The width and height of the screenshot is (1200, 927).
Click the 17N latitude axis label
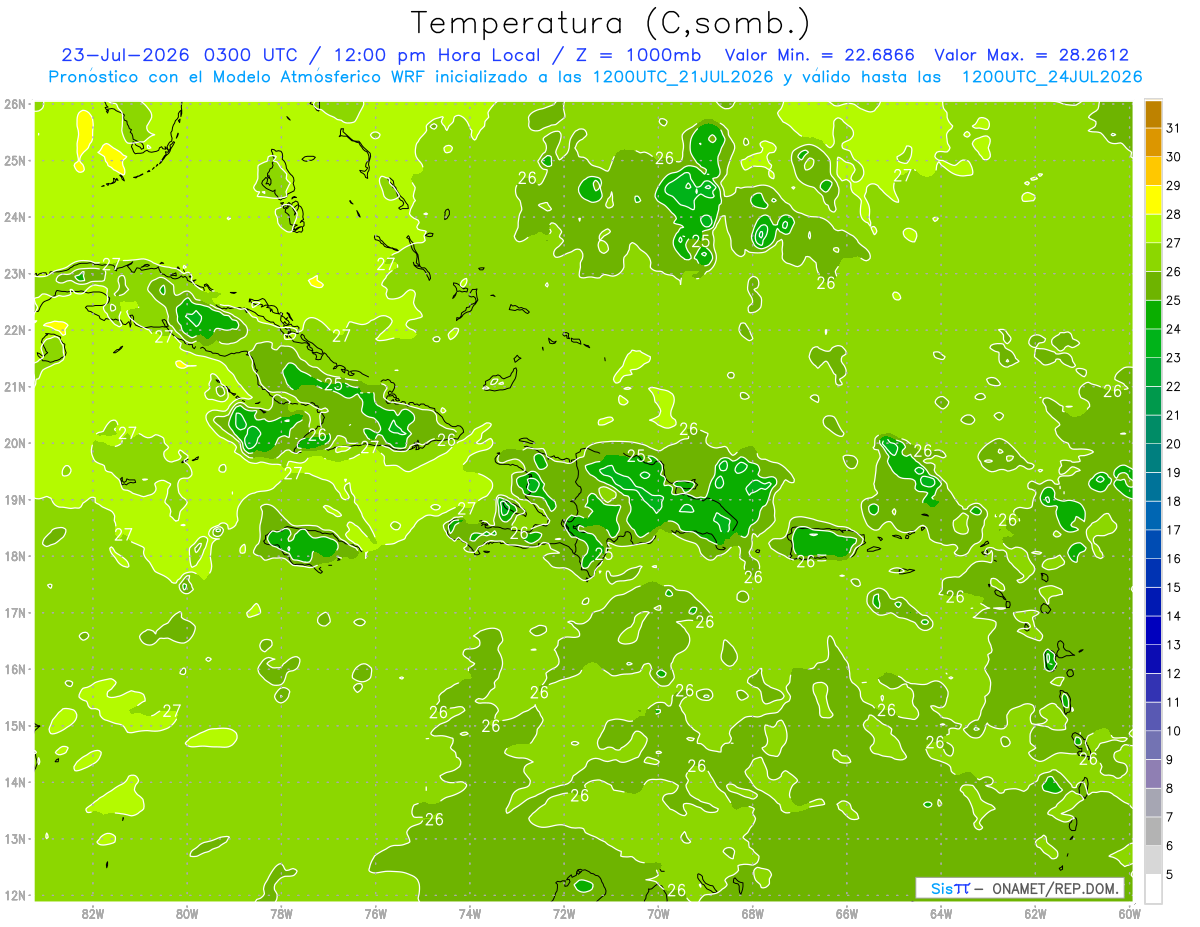[14, 612]
